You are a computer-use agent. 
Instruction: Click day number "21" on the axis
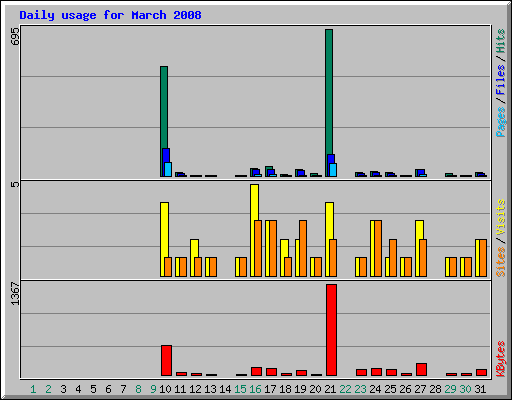click(x=330, y=389)
